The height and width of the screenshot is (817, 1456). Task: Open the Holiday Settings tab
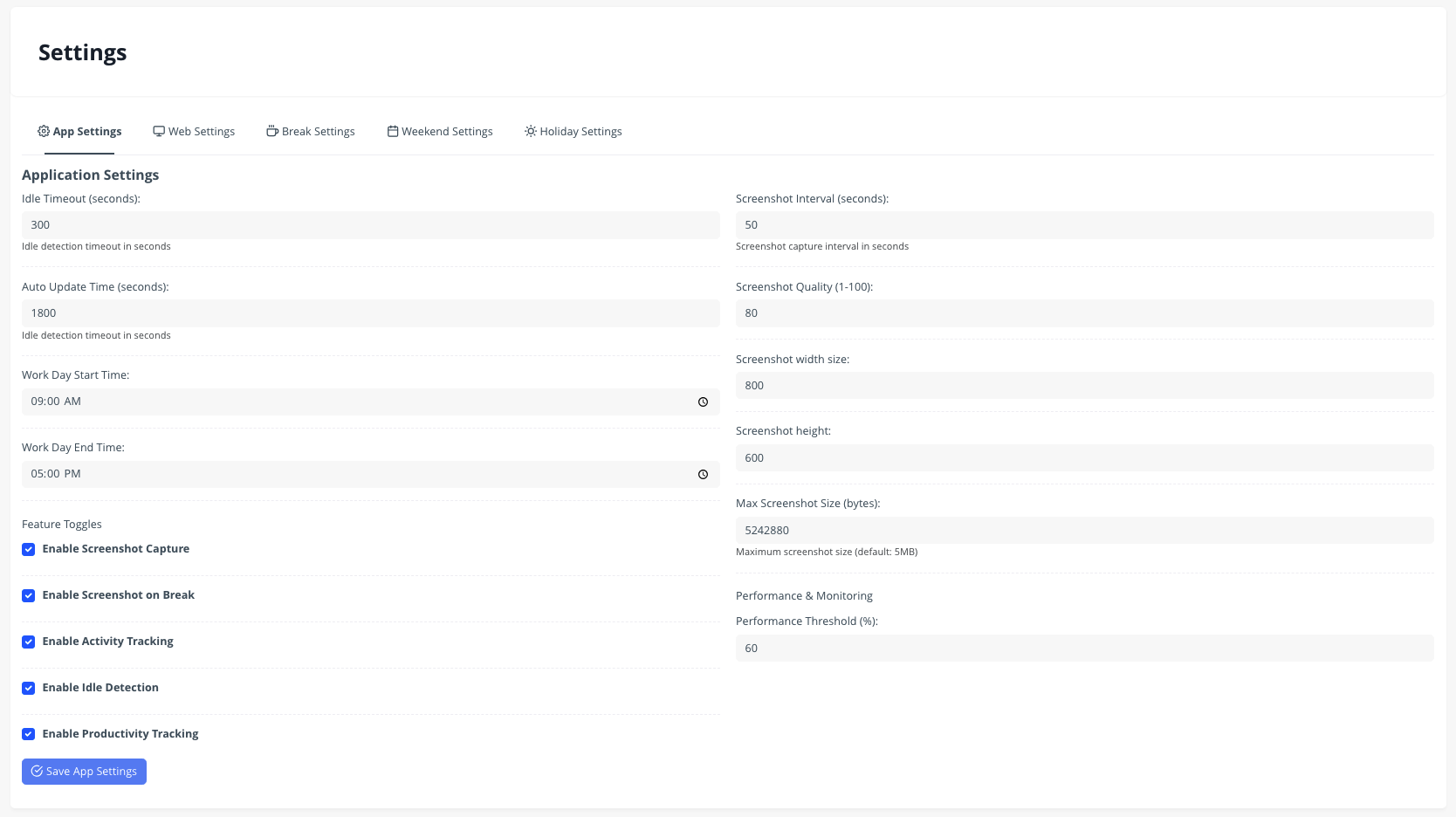point(580,132)
